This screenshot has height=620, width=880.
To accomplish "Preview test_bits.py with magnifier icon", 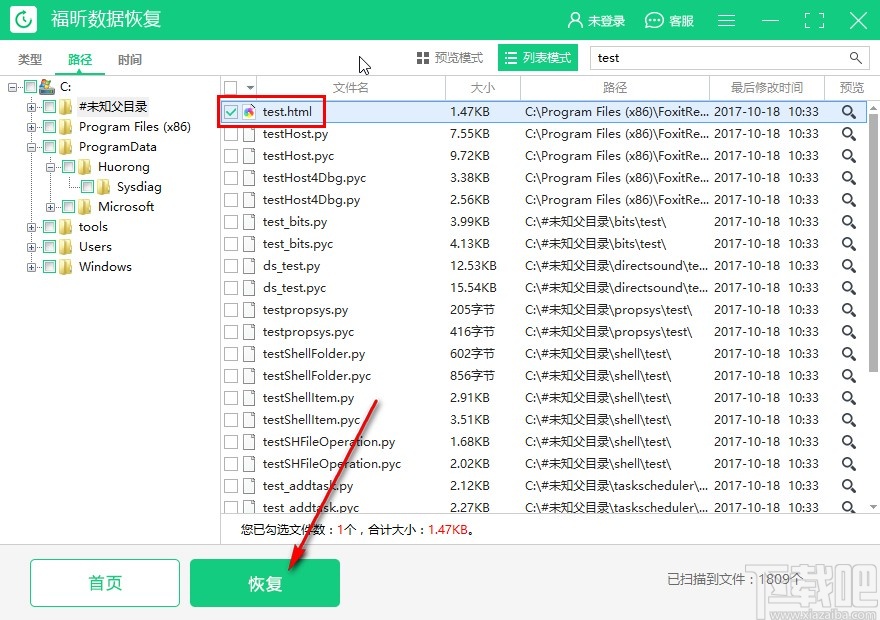I will 849,222.
